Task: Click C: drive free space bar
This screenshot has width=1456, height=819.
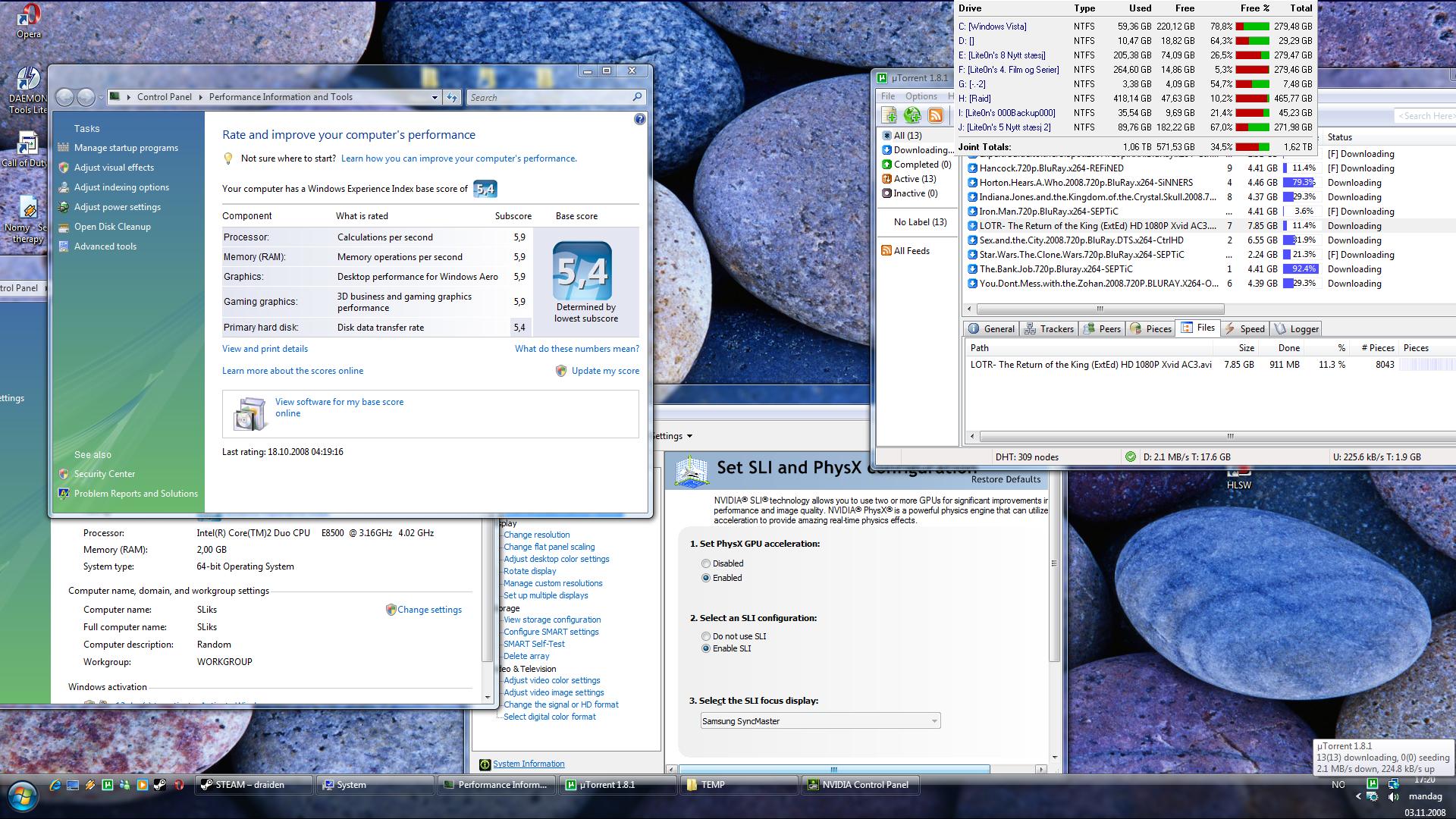Action: 1253,27
